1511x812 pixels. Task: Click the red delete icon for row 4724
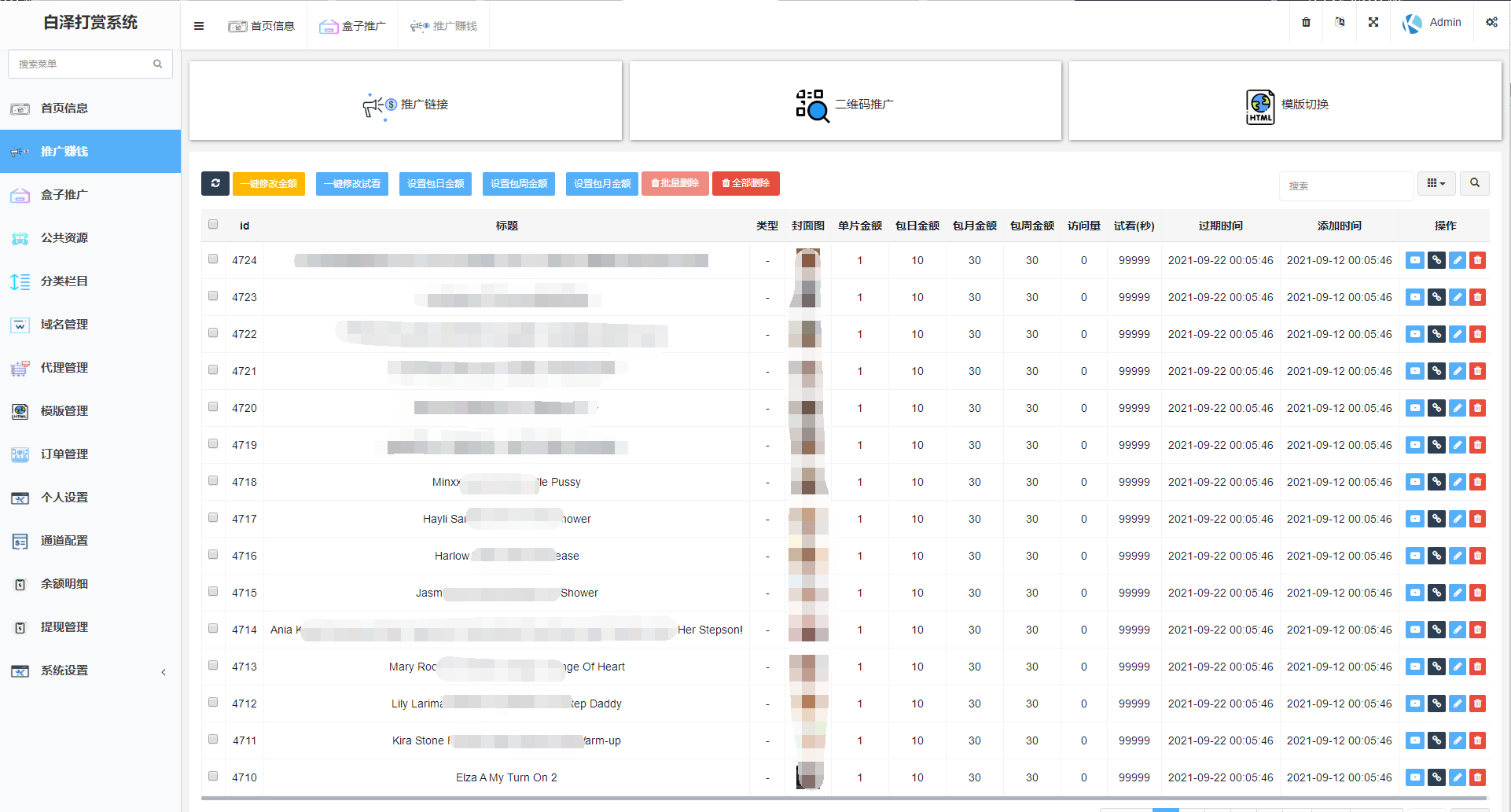pyautogui.click(x=1477, y=260)
